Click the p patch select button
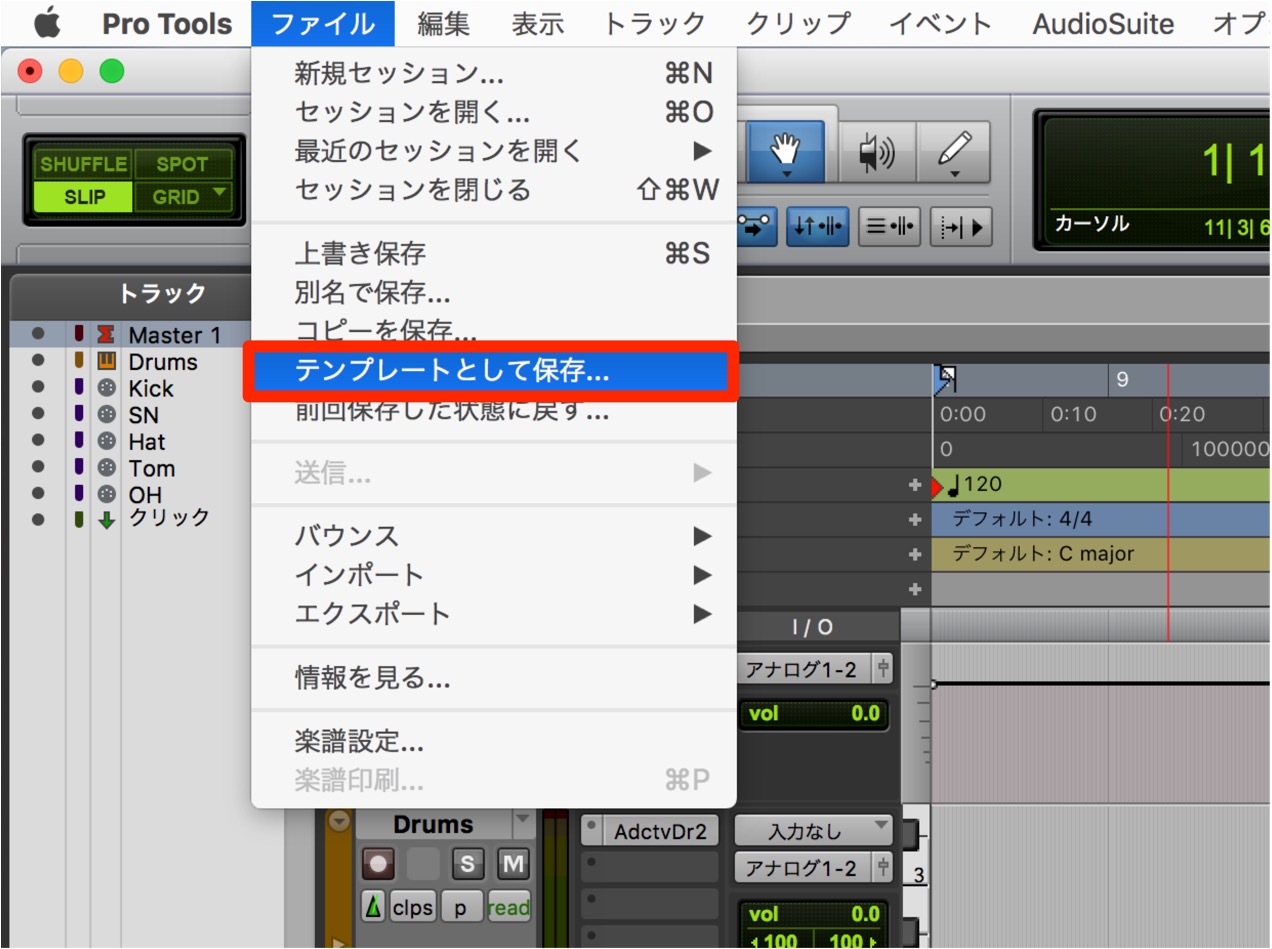Viewport: 1272px width, 949px height. click(460, 908)
